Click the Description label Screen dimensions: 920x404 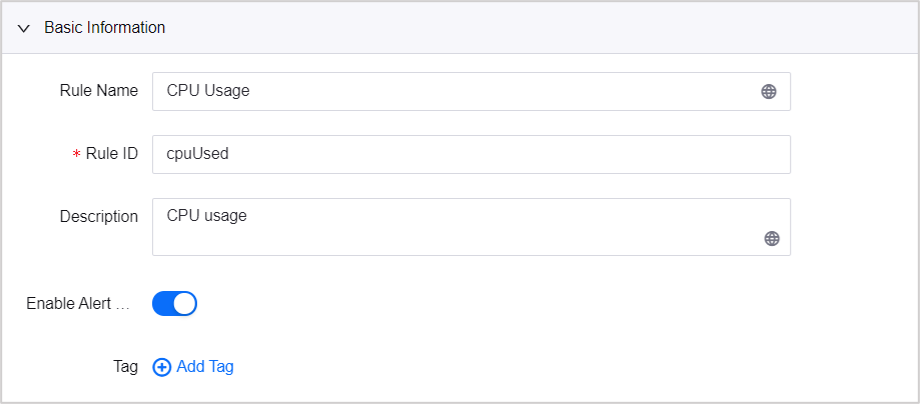99,216
